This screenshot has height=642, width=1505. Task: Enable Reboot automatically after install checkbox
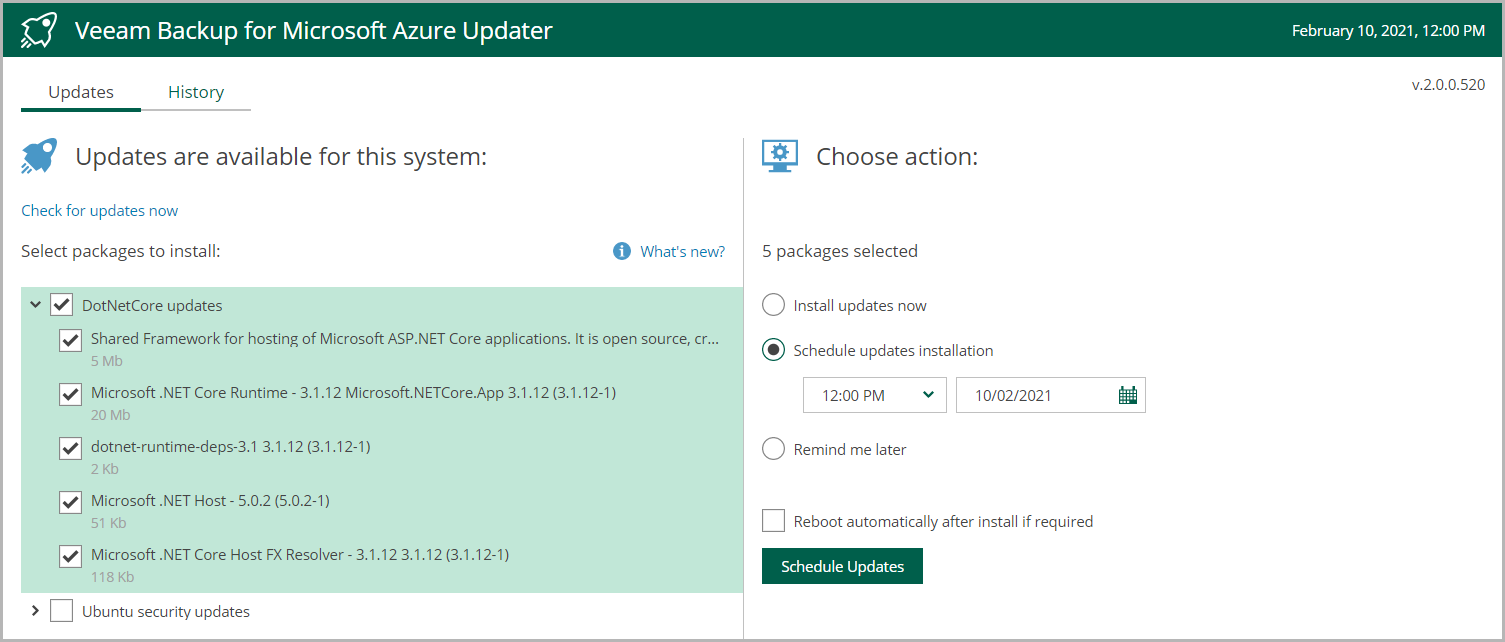[773, 521]
